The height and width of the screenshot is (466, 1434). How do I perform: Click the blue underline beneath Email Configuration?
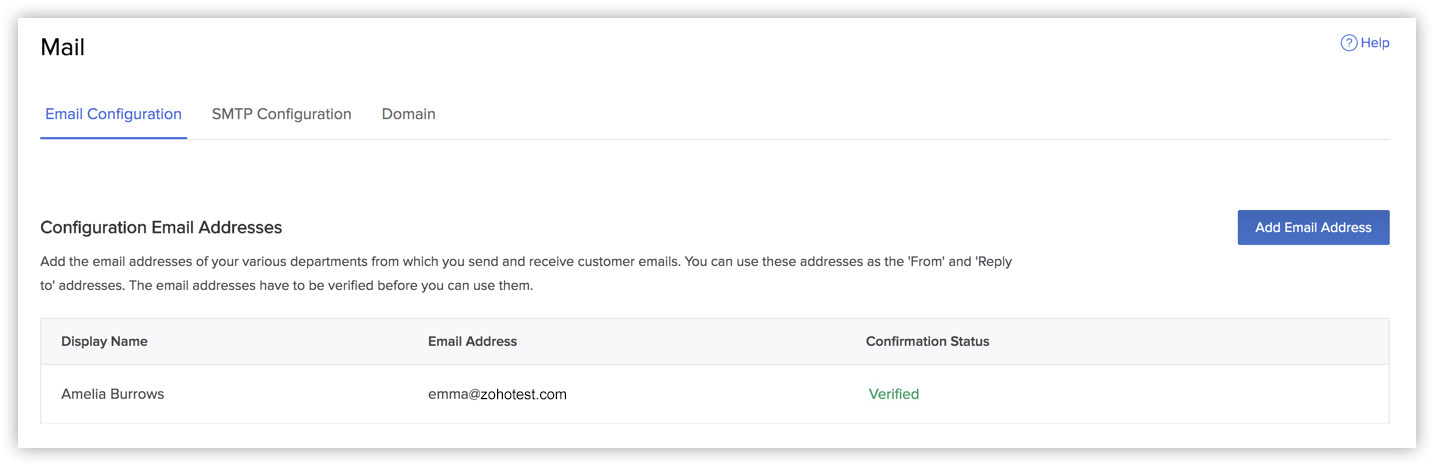(113, 138)
